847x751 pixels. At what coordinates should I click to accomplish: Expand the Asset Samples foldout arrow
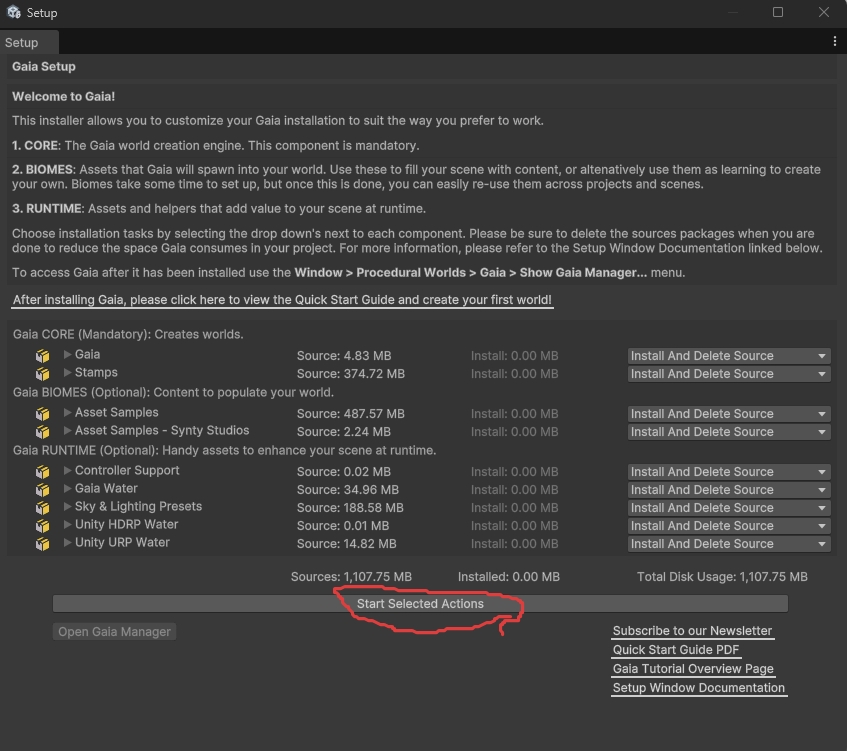pos(68,412)
